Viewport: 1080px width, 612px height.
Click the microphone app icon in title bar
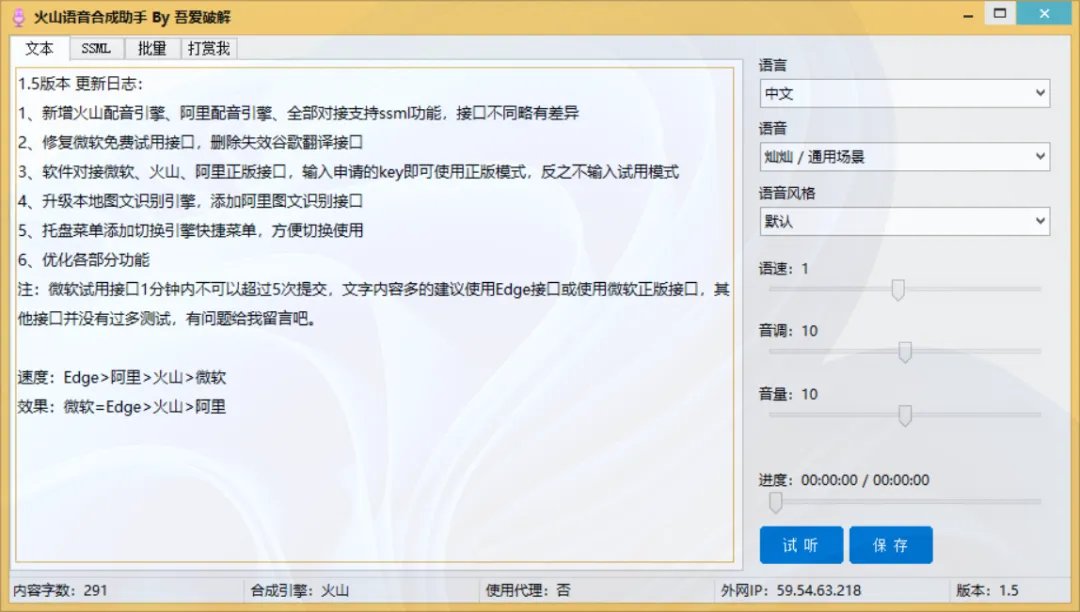pos(19,17)
